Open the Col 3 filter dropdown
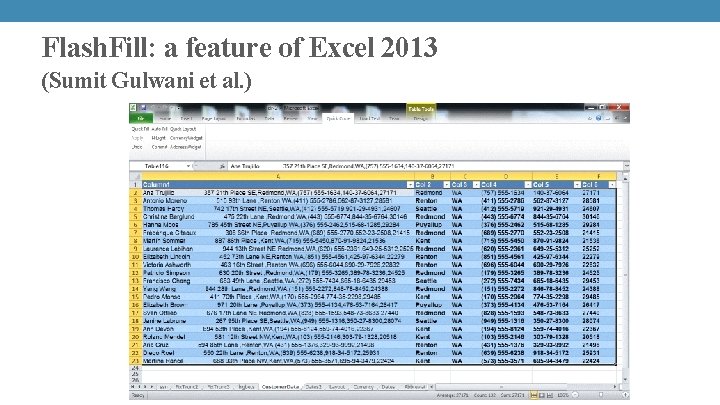720x405 pixels. click(x=476, y=185)
